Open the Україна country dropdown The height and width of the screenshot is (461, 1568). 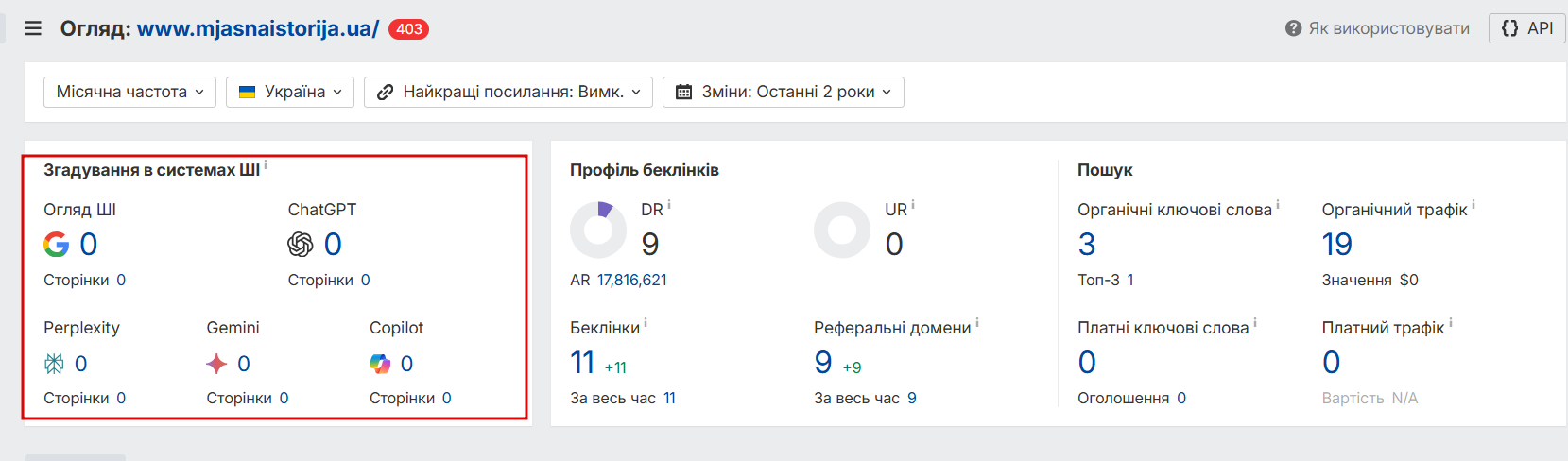tap(290, 92)
